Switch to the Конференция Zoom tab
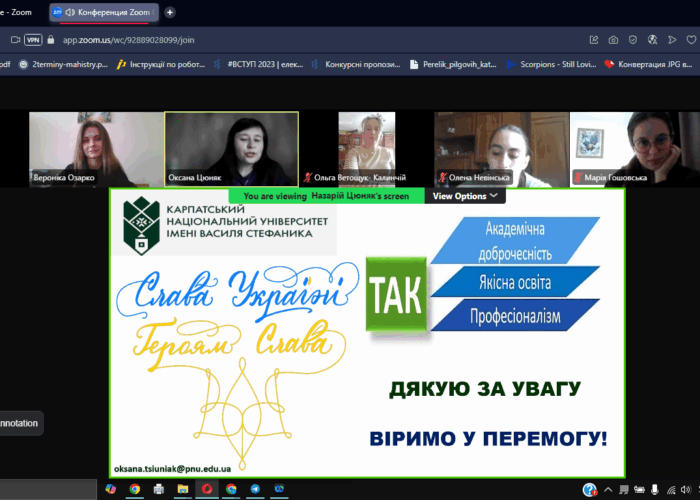Image resolution: width=700 pixels, height=500 pixels. (104, 12)
